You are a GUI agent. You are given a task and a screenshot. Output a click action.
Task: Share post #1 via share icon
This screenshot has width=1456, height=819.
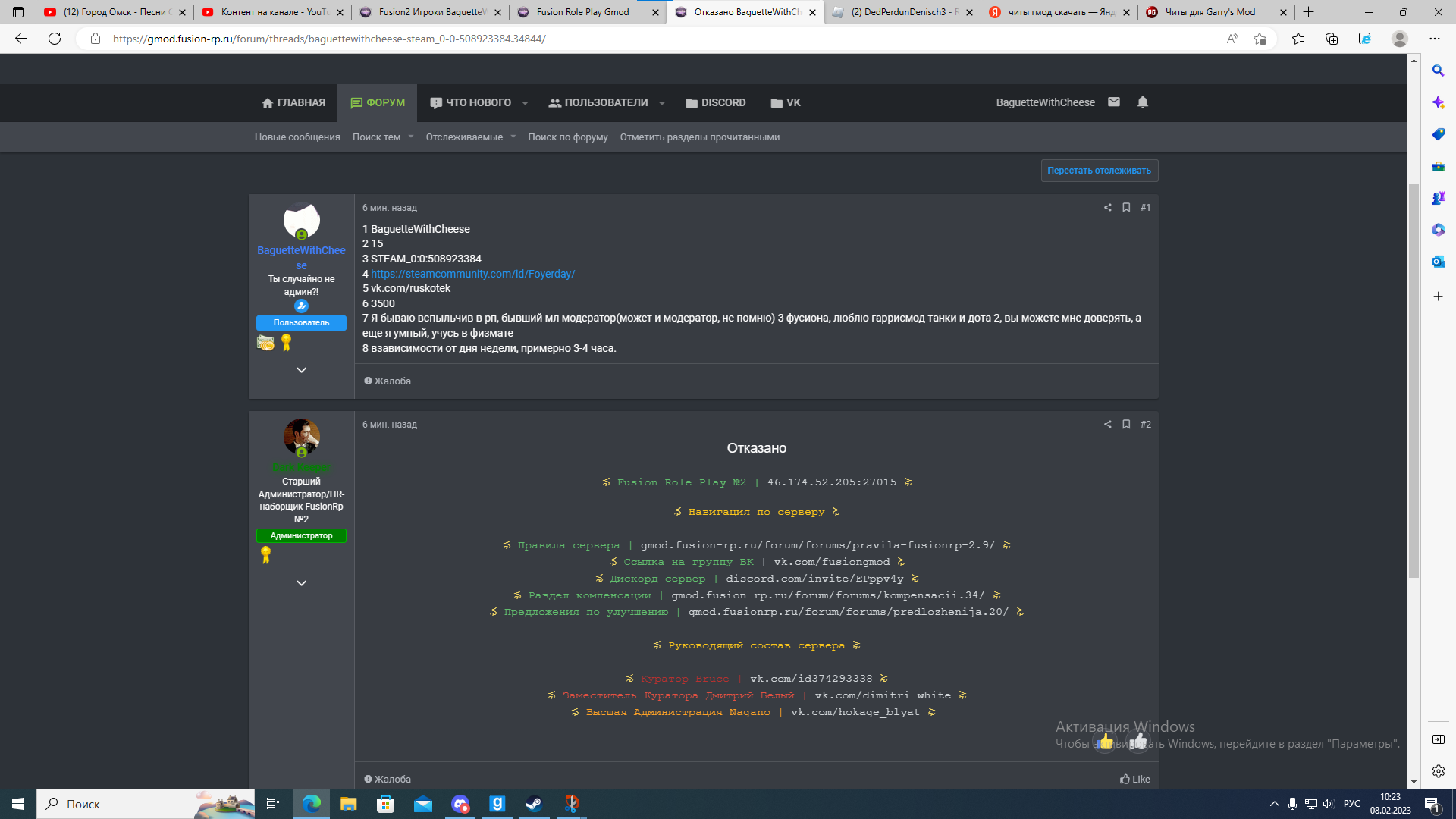pos(1107,208)
